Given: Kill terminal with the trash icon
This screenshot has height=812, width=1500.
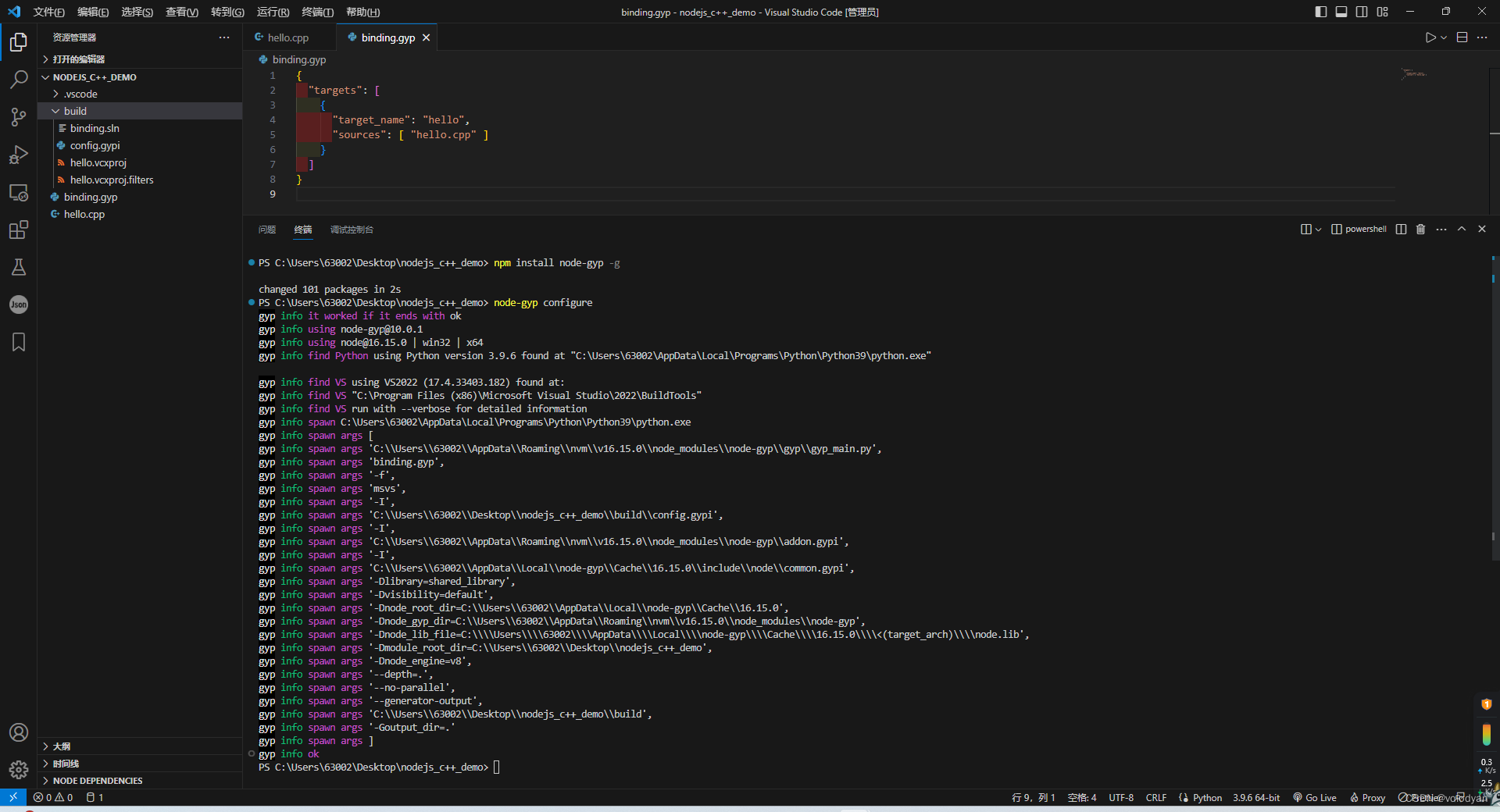Looking at the screenshot, I should click(1421, 229).
